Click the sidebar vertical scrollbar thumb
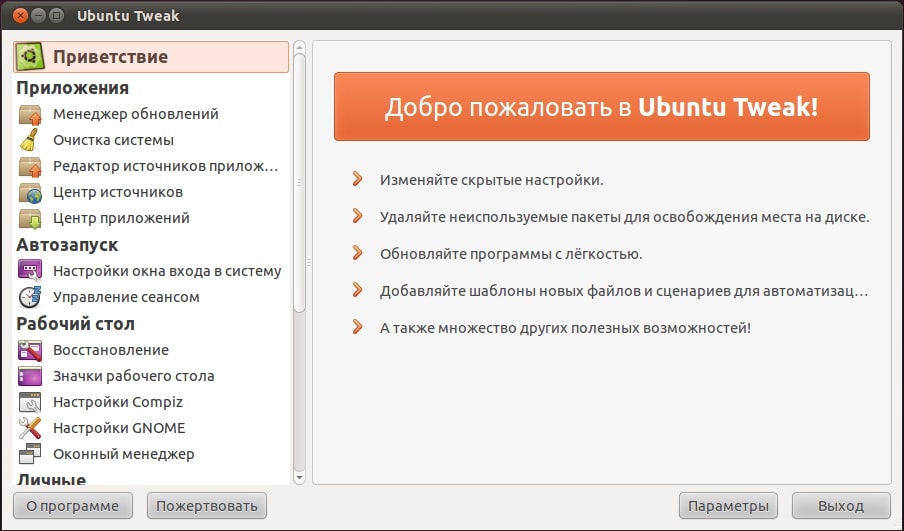The height and width of the screenshot is (531, 904). (x=299, y=182)
